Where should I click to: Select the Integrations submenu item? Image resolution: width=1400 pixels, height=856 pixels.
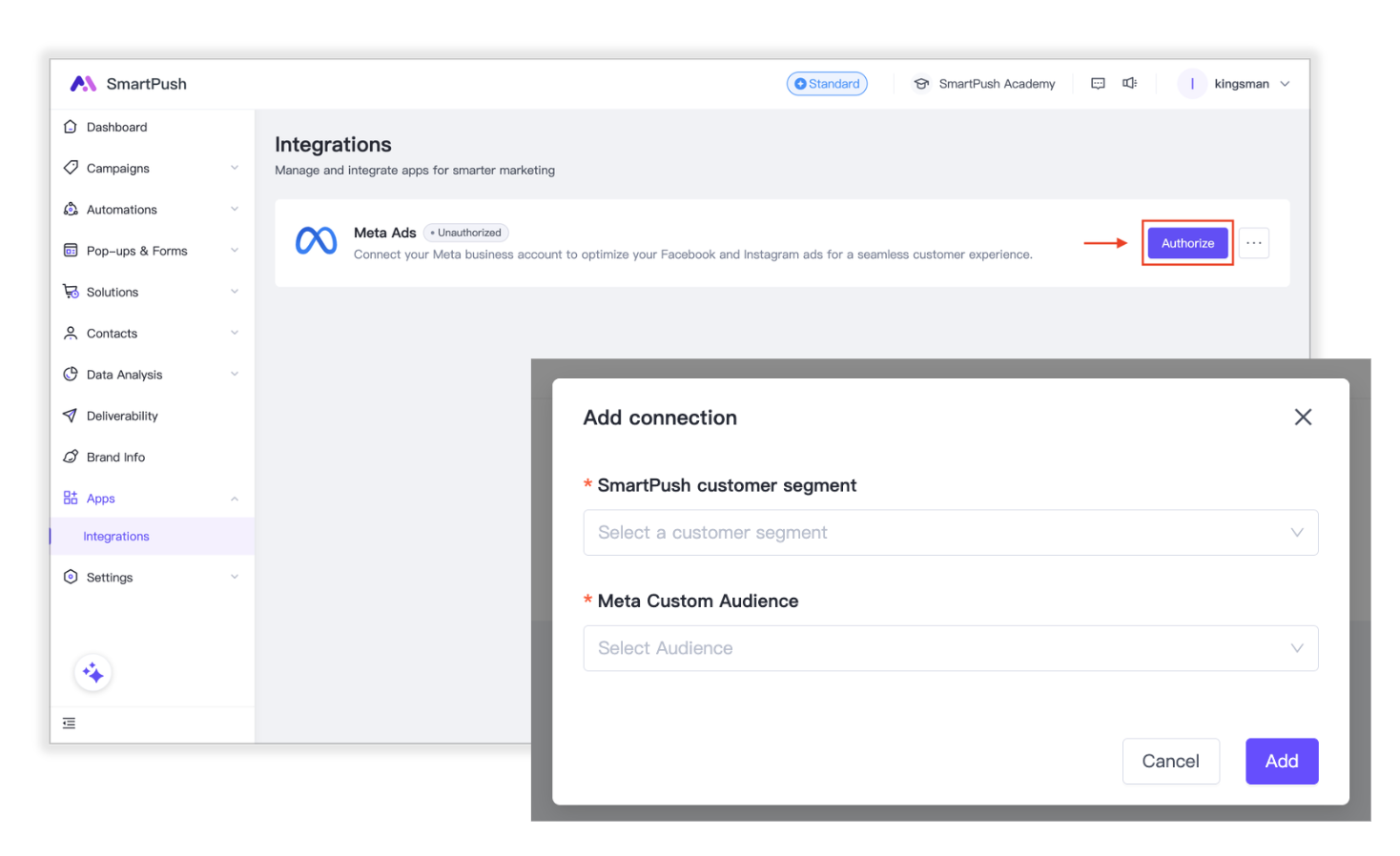pos(153,536)
